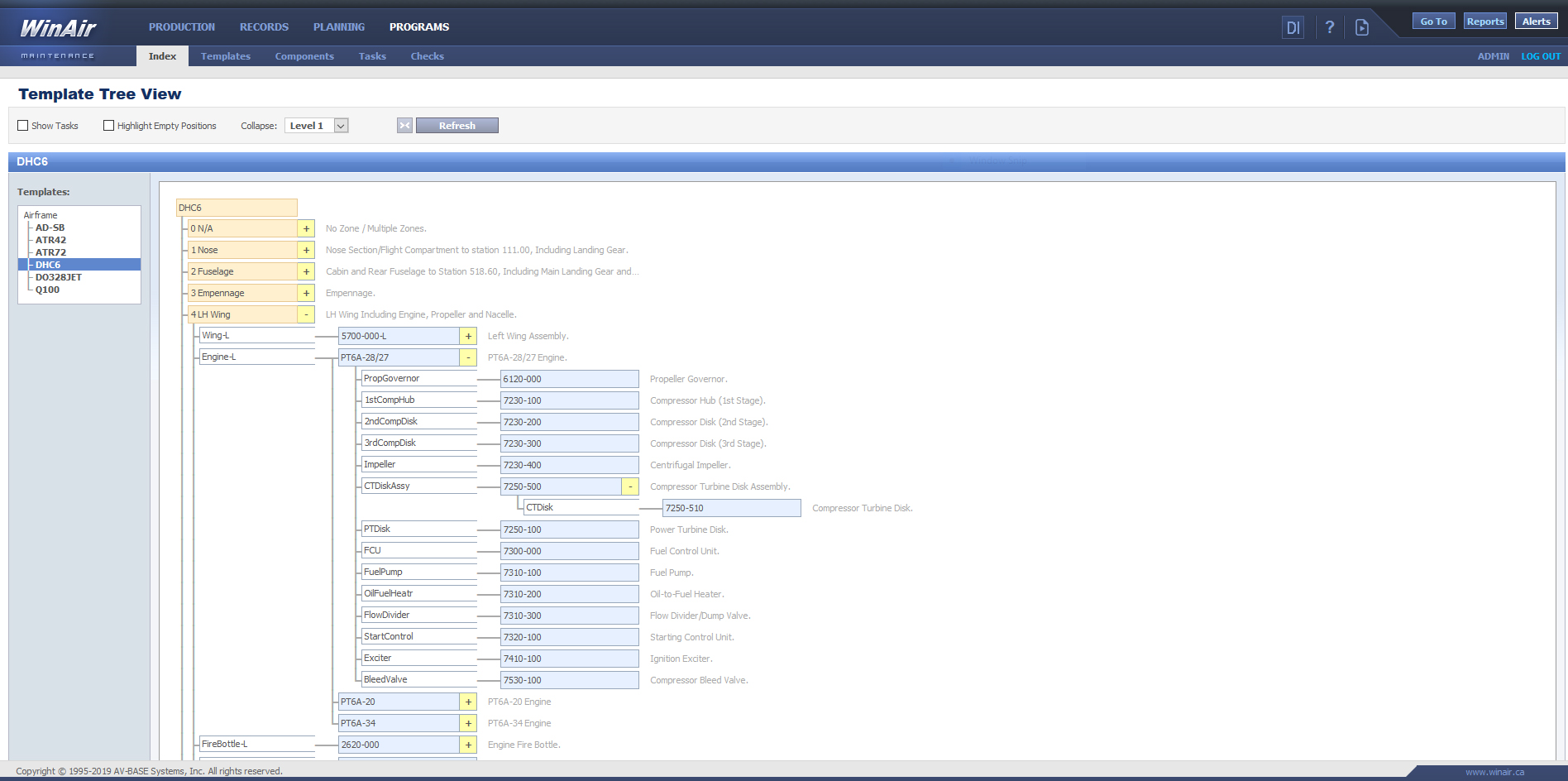Select the 7230-100 component box
The height and width of the screenshot is (781, 1568).
point(570,400)
